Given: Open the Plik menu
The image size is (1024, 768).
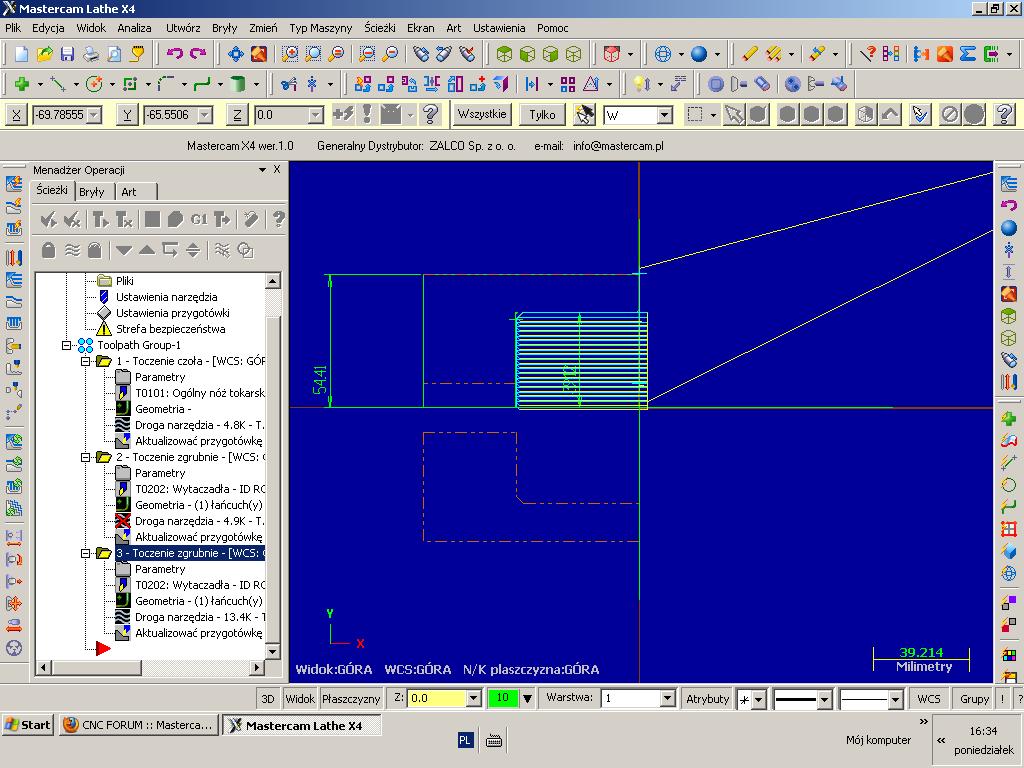Looking at the screenshot, I should (13, 28).
